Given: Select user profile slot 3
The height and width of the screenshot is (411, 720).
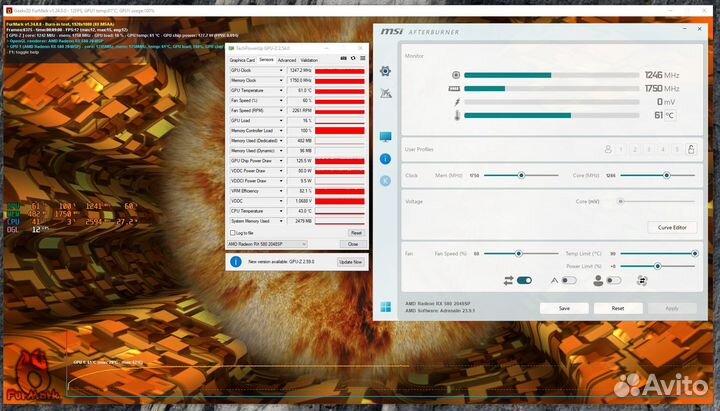Looking at the screenshot, I should click(649, 149).
